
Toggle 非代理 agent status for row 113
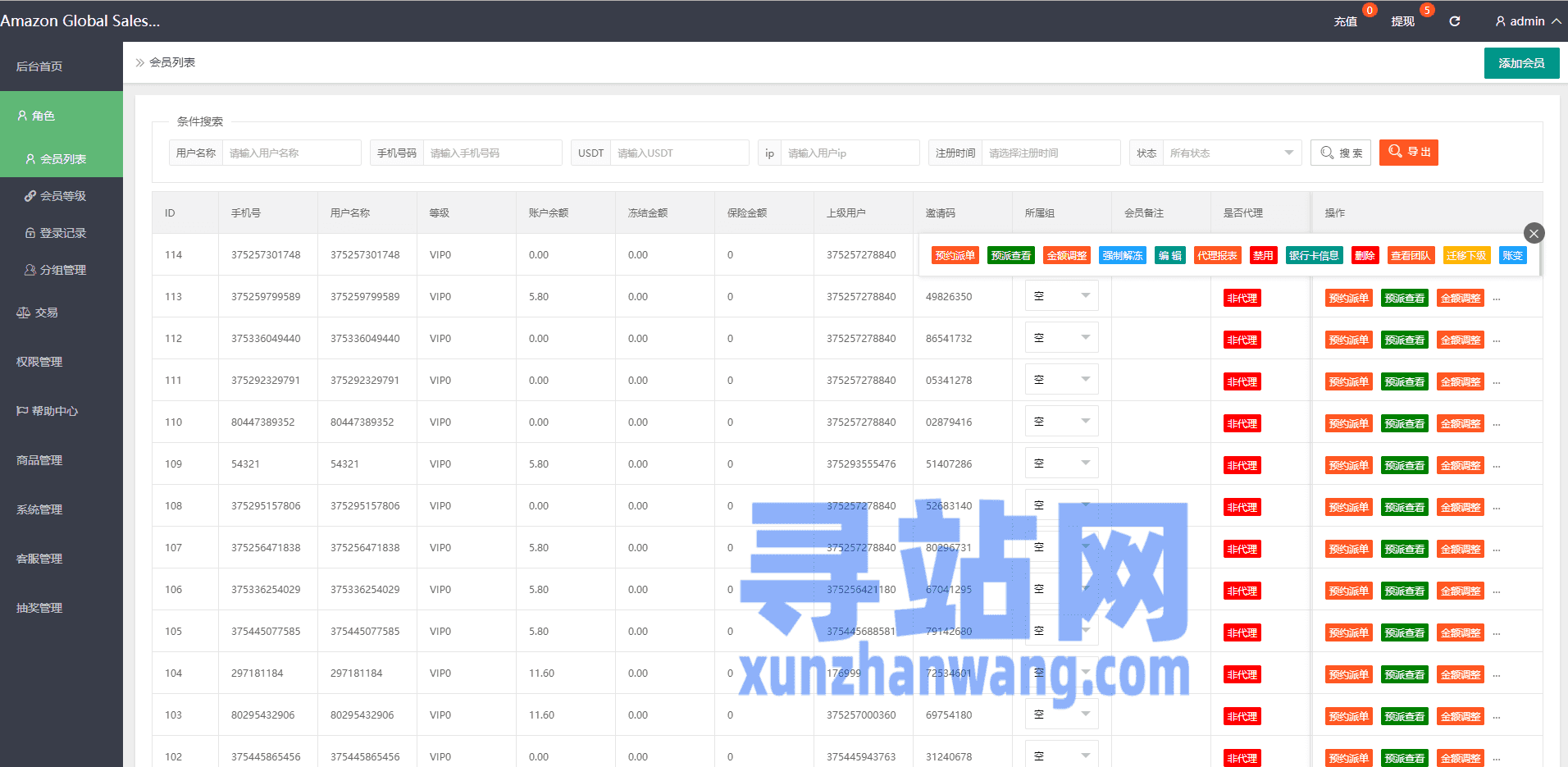click(x=1242, y=299)
